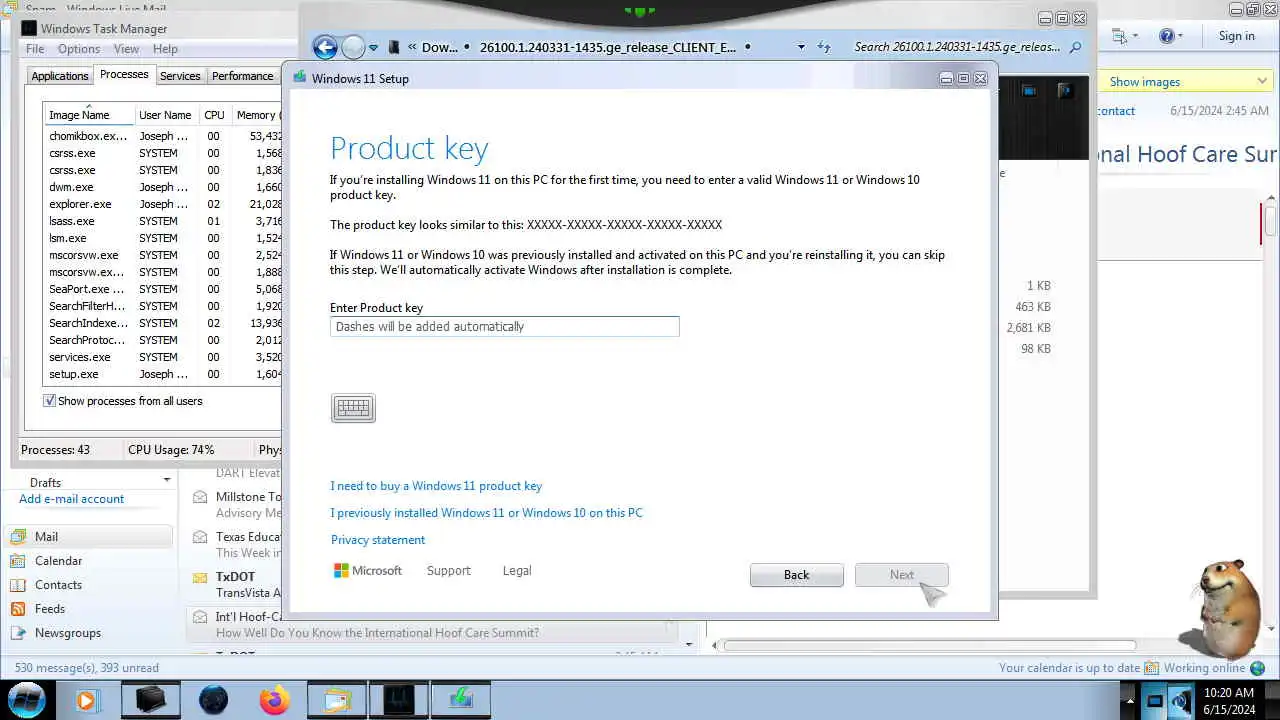Collapse the Drafts folder pane arrow
Screen dimensions: 1280x720
tap(166, 481)
